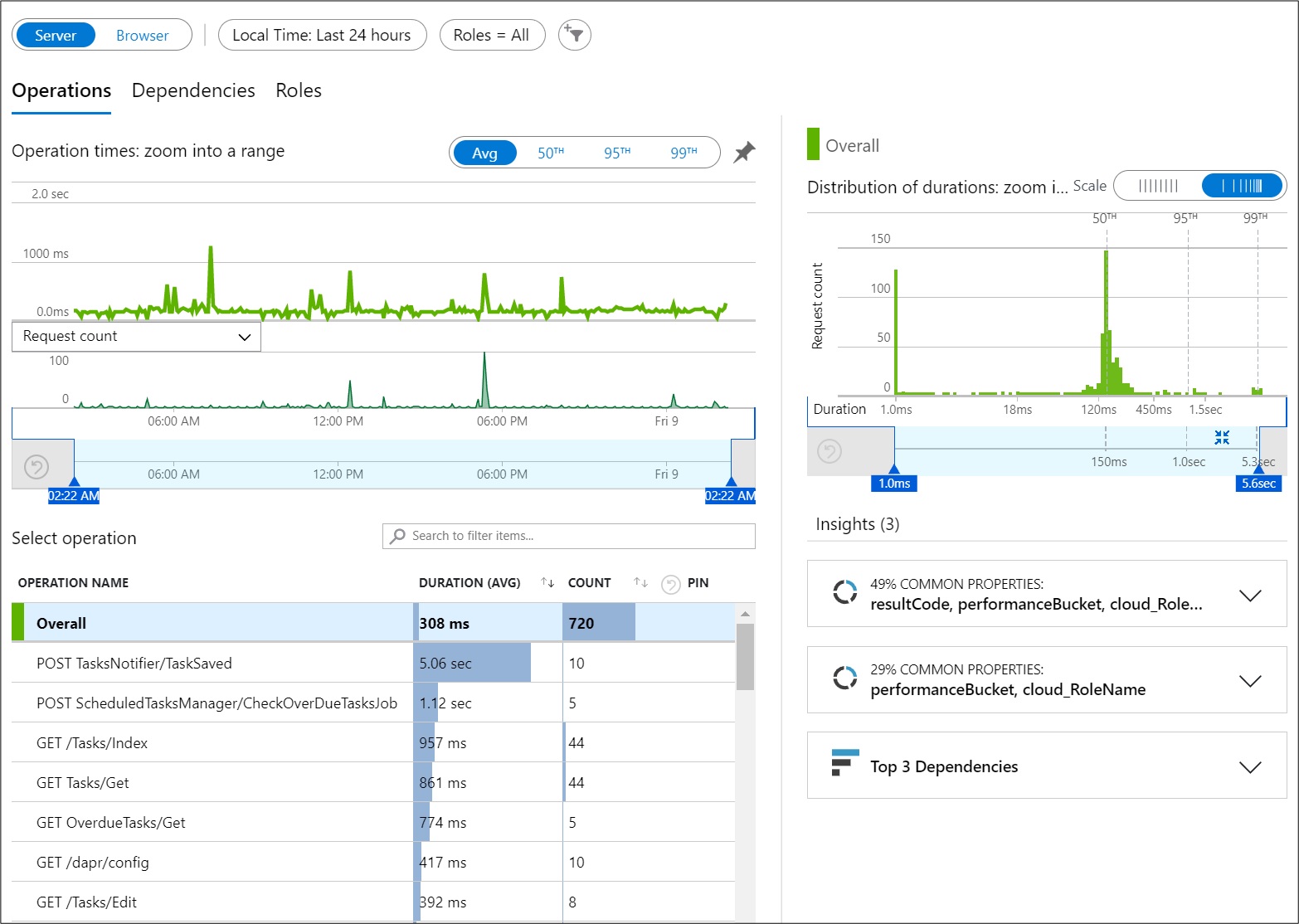1299x924 pixels.
Task: Switch to Browser view
Action: coord(142,36)
